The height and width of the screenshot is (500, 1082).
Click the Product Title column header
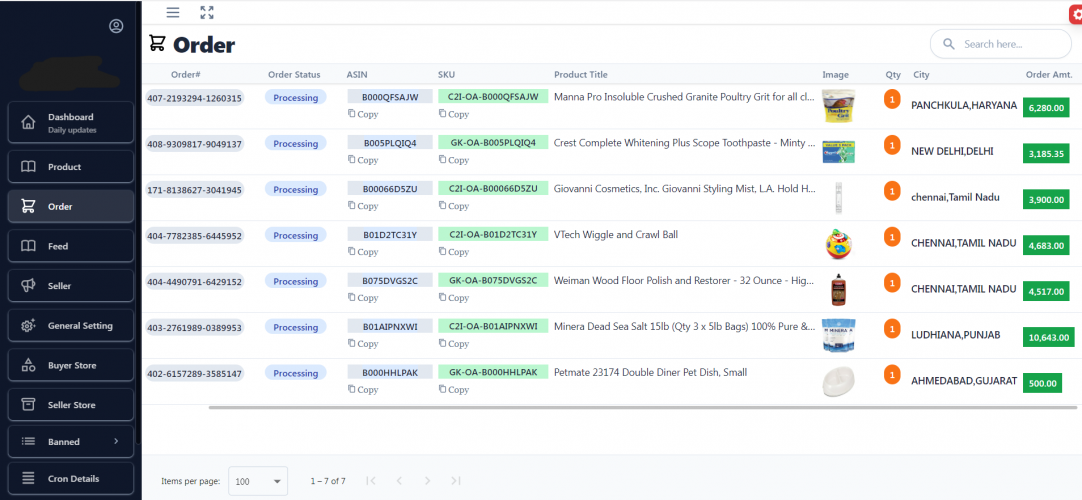click(x=581, y=74)
